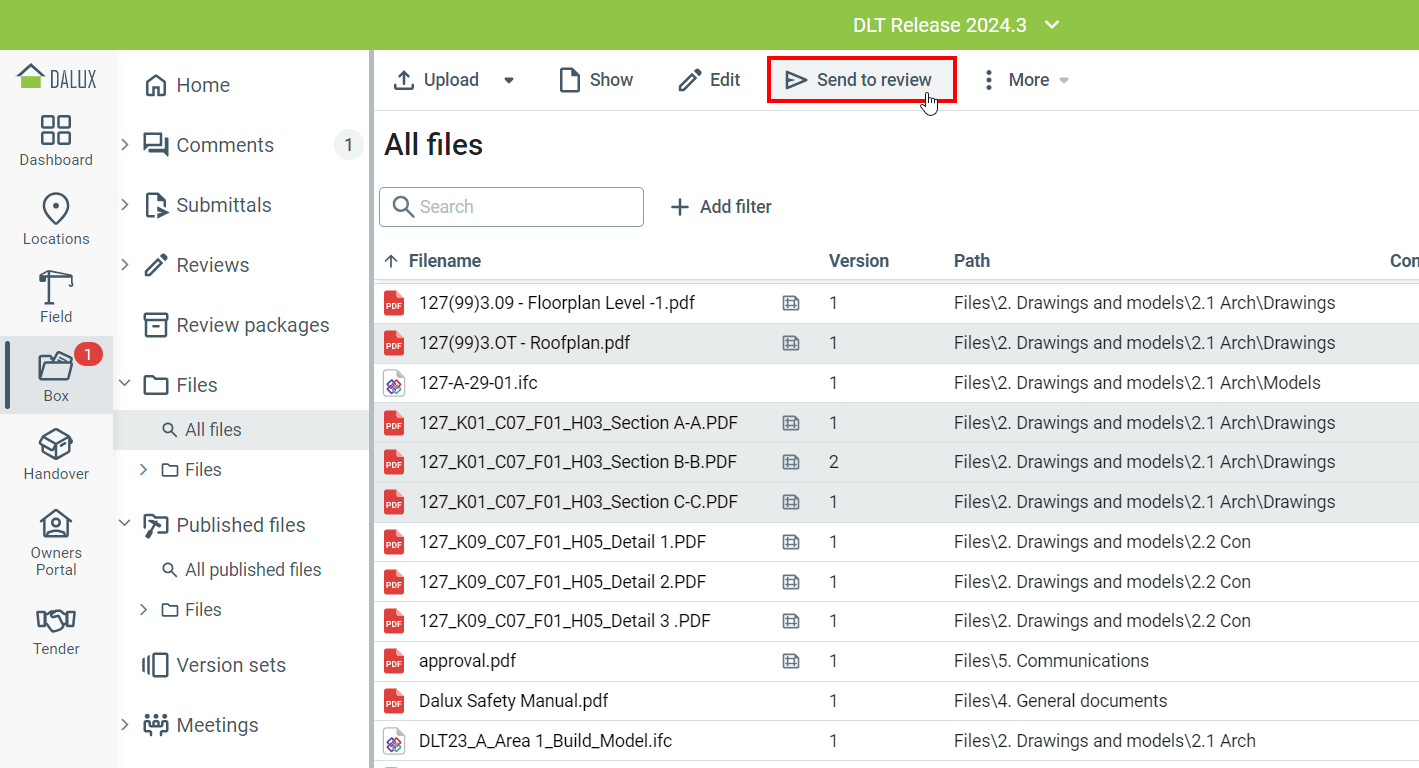Open the Field crane icon

56,288
